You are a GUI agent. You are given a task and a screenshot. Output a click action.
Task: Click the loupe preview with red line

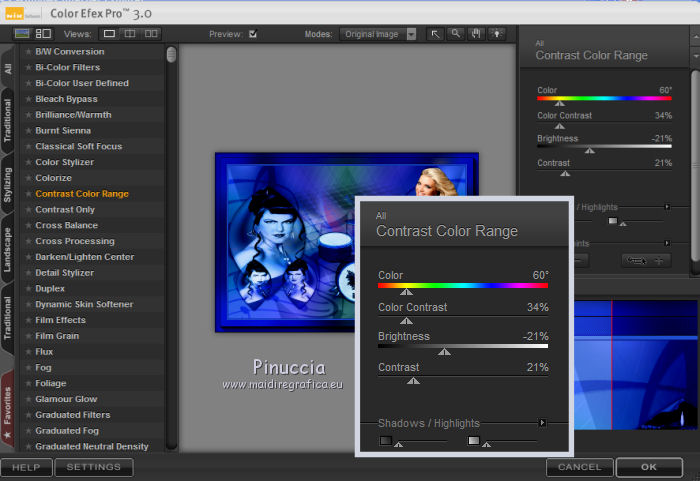pos(636,365)
